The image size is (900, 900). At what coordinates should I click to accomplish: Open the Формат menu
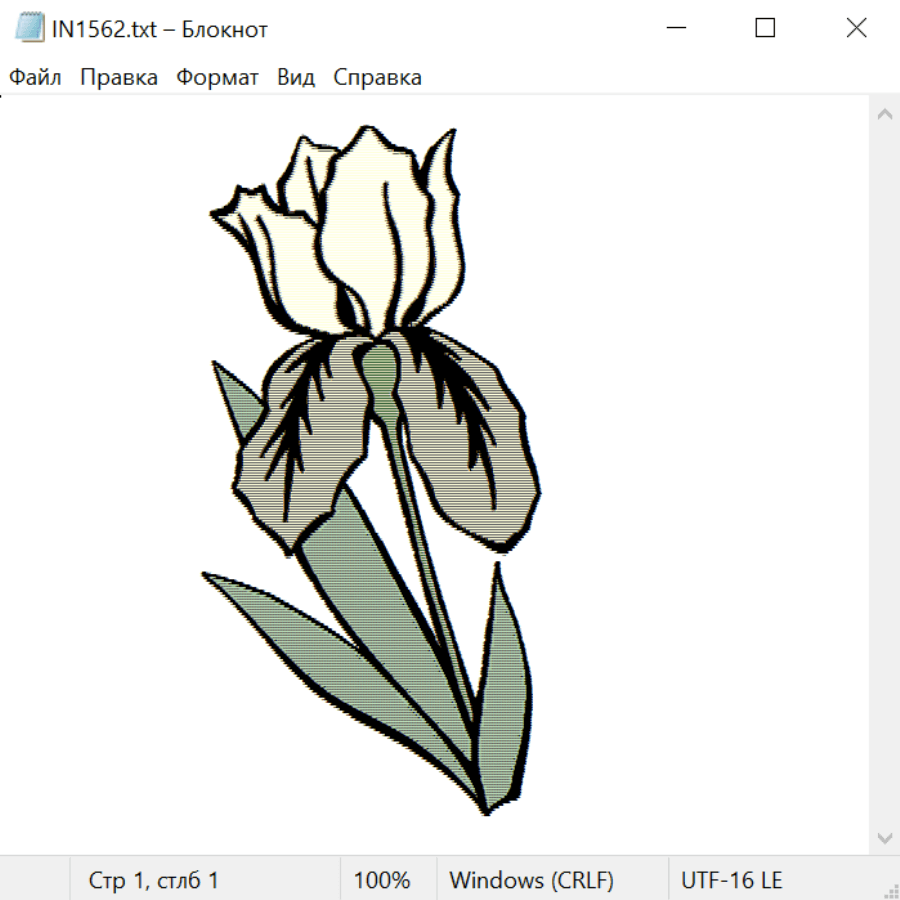pyautogui.click(x=217, y=77)
